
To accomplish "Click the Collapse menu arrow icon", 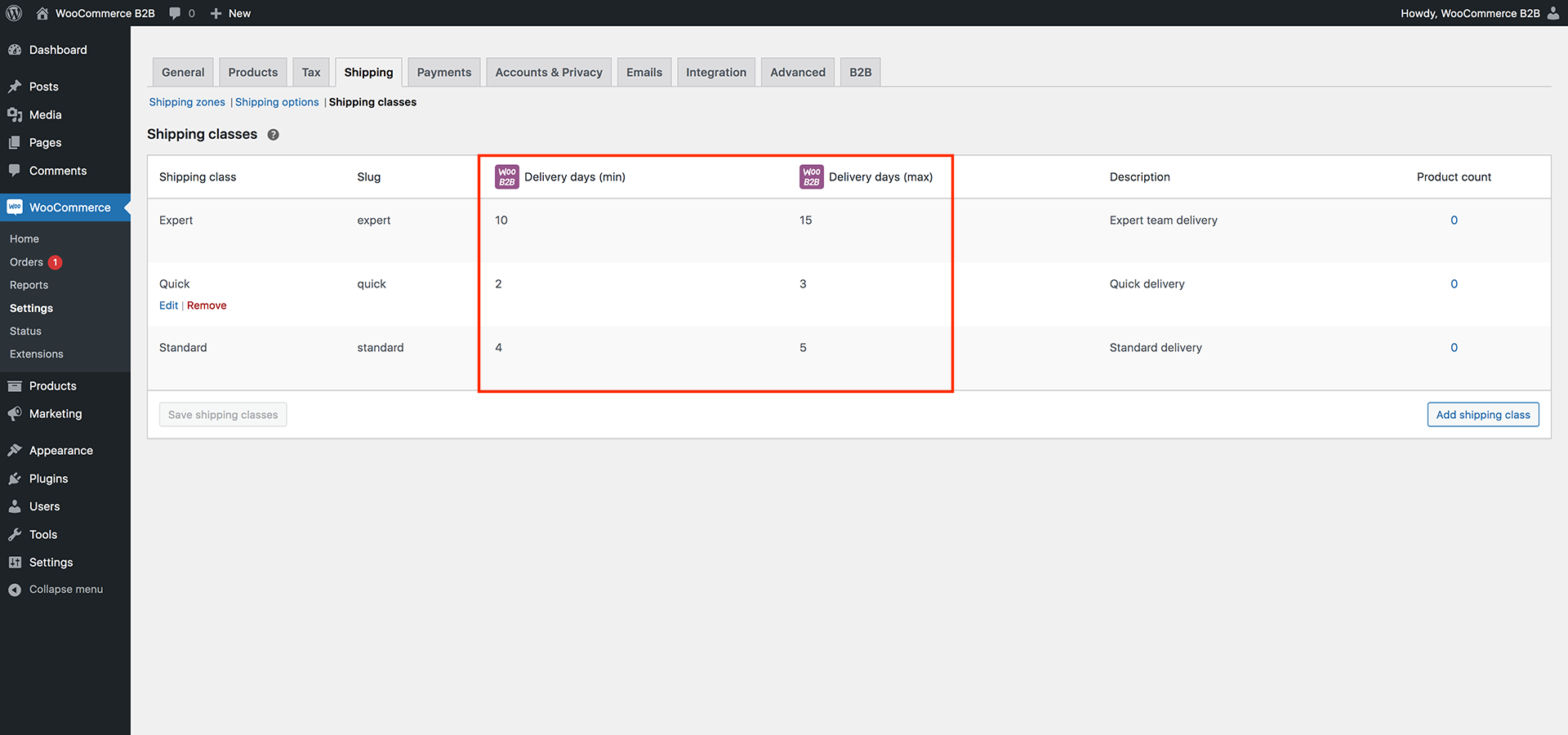I will coord(15,590).
